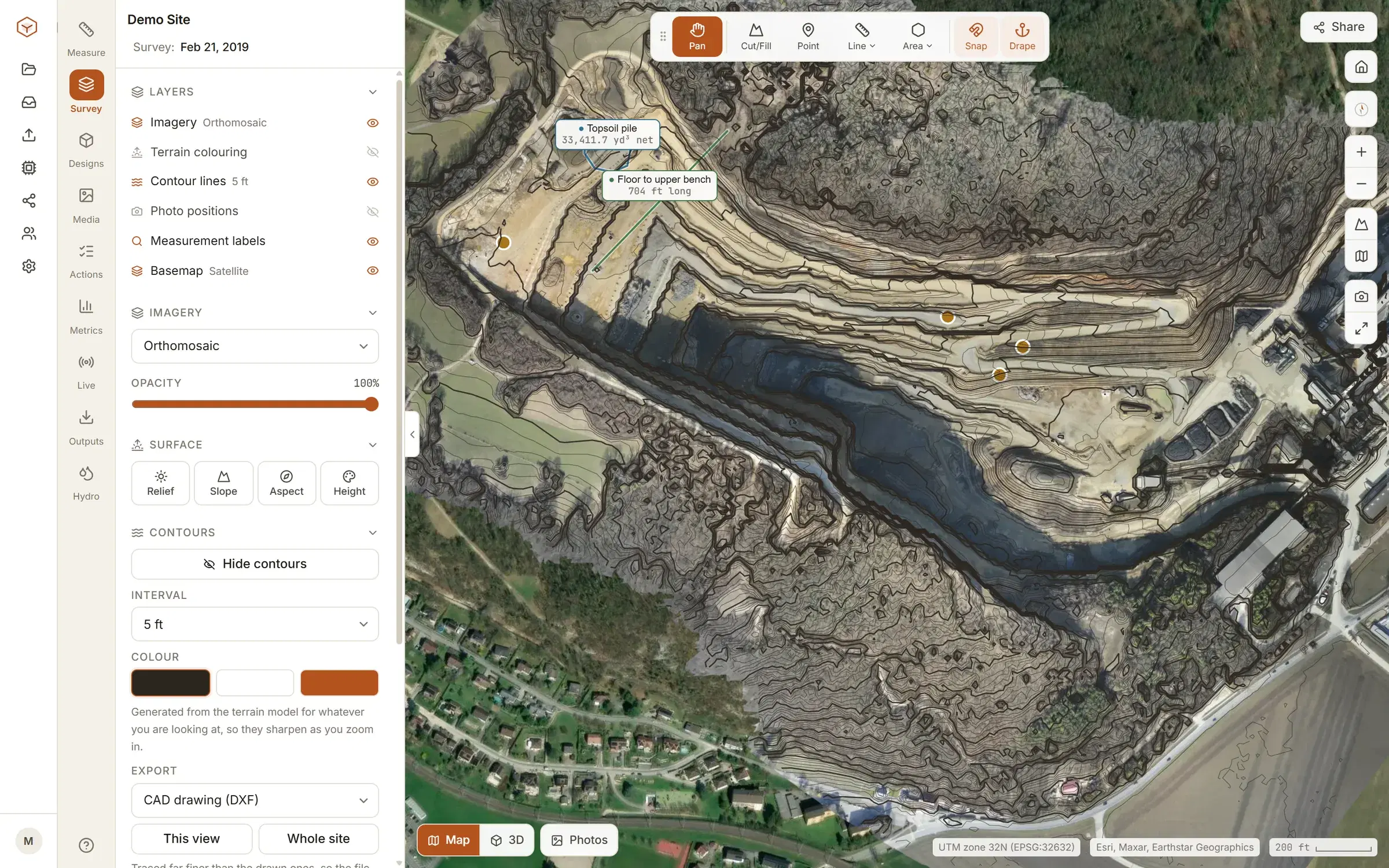Hide the Measurement labels layer
Screen dimensions: 1389x868
[x=373, y=241]
